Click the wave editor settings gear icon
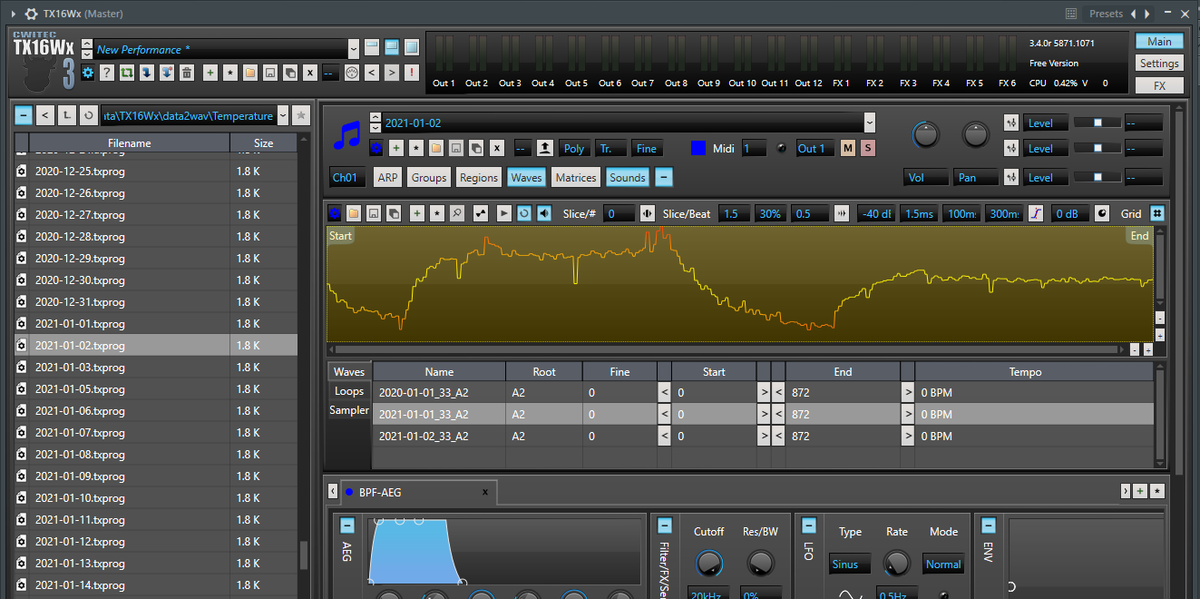 [335, 213]
